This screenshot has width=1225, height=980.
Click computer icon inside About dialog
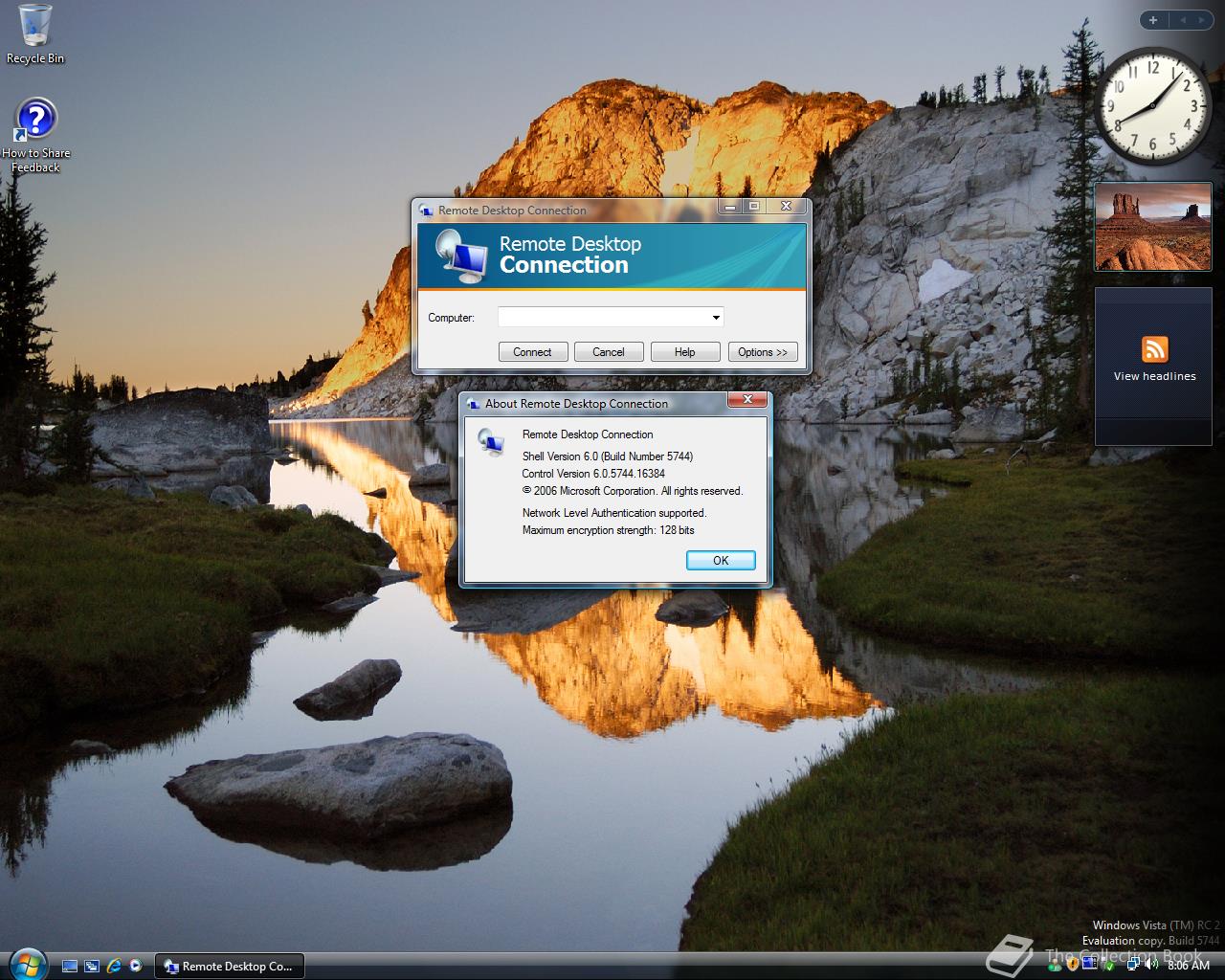[x=491, y=441]
